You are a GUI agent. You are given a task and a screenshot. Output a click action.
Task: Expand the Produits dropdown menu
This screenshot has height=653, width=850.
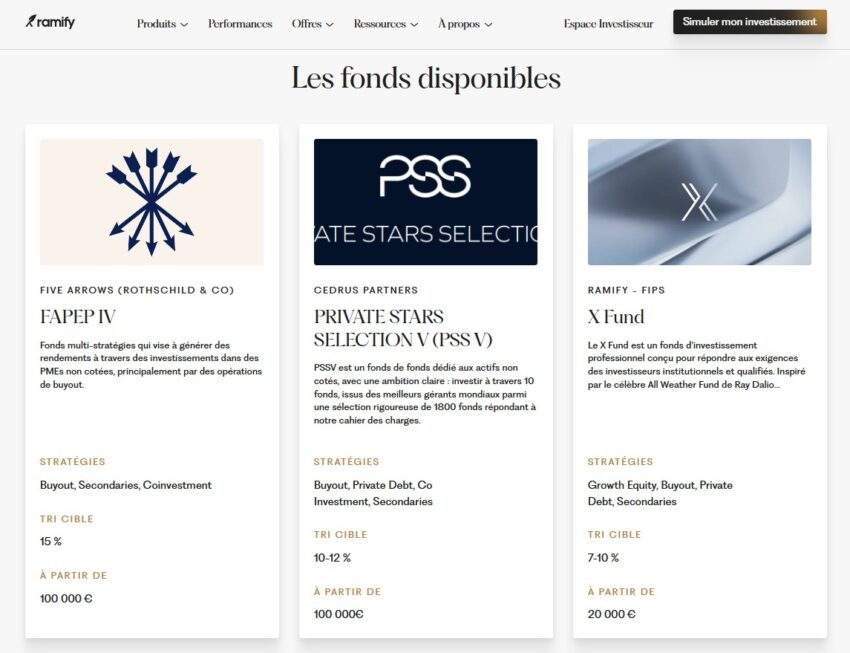click(162, 24)
